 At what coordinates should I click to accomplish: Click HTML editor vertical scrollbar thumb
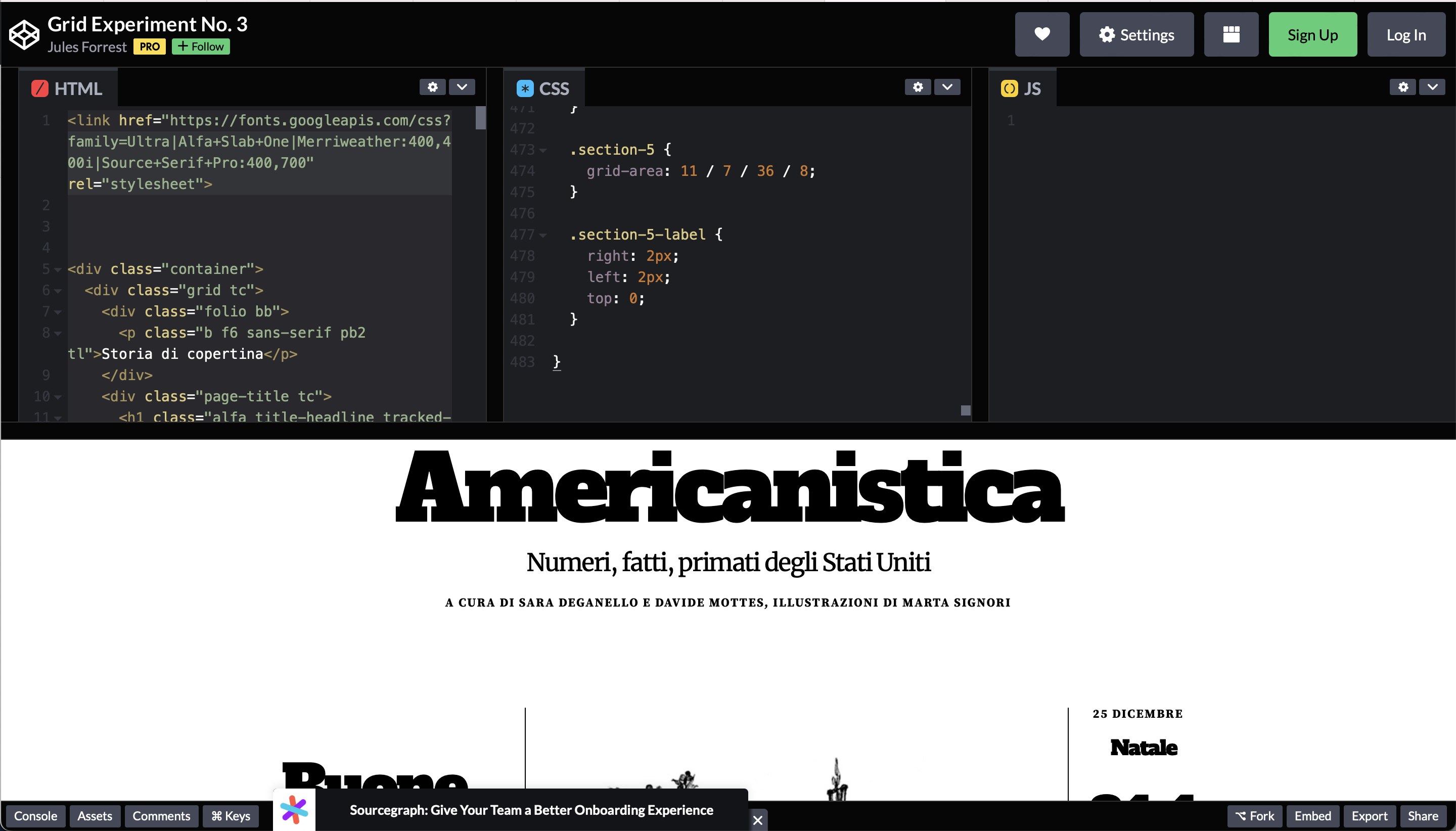(x=481, y=118)
